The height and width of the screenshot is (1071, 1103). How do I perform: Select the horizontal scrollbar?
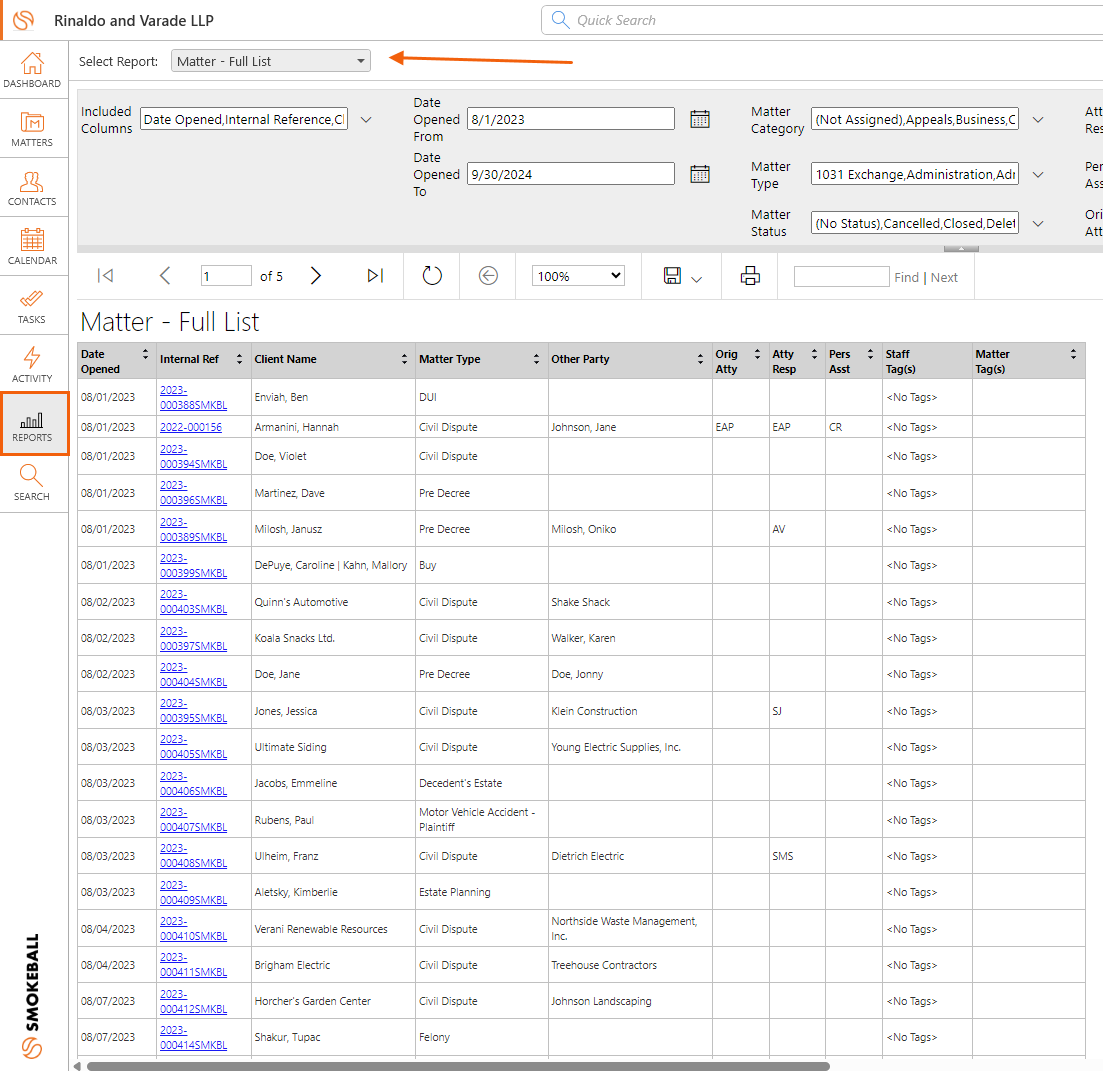click(457, 1066)
